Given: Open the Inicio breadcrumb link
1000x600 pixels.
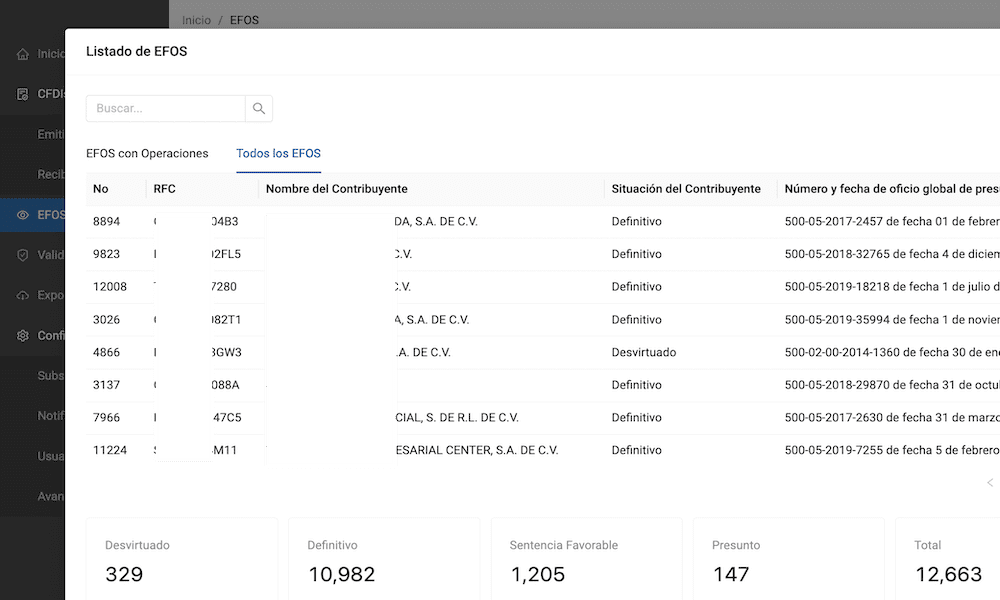Looking at the screenshot, I should [x=196, y=20].
